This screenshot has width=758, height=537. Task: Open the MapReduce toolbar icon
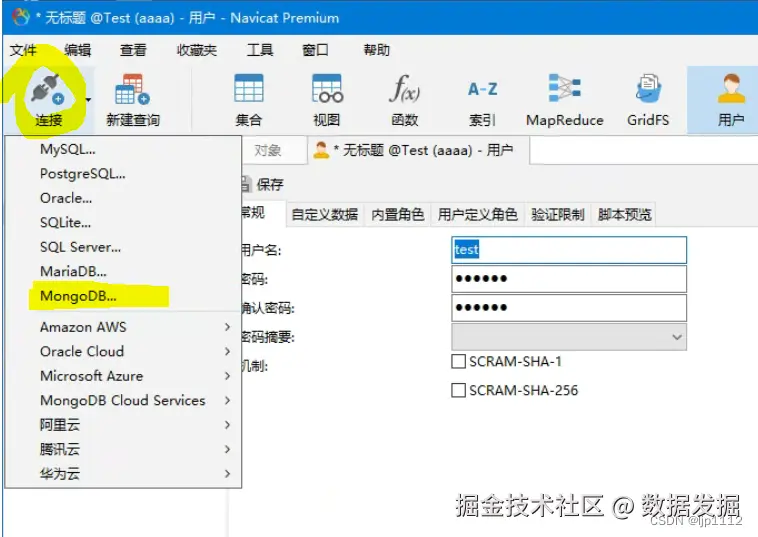point(564,88)
